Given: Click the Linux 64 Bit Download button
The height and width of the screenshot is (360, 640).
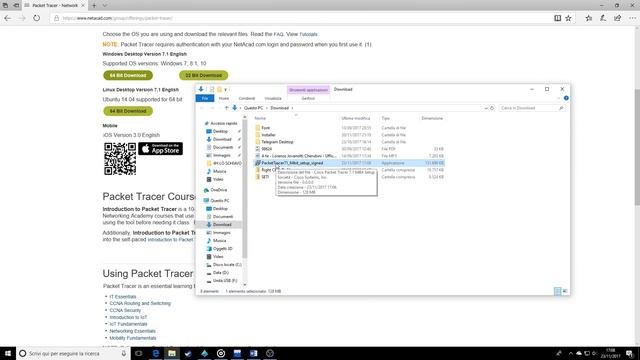Looking at the screenshot, I should (x=128, y=111).
